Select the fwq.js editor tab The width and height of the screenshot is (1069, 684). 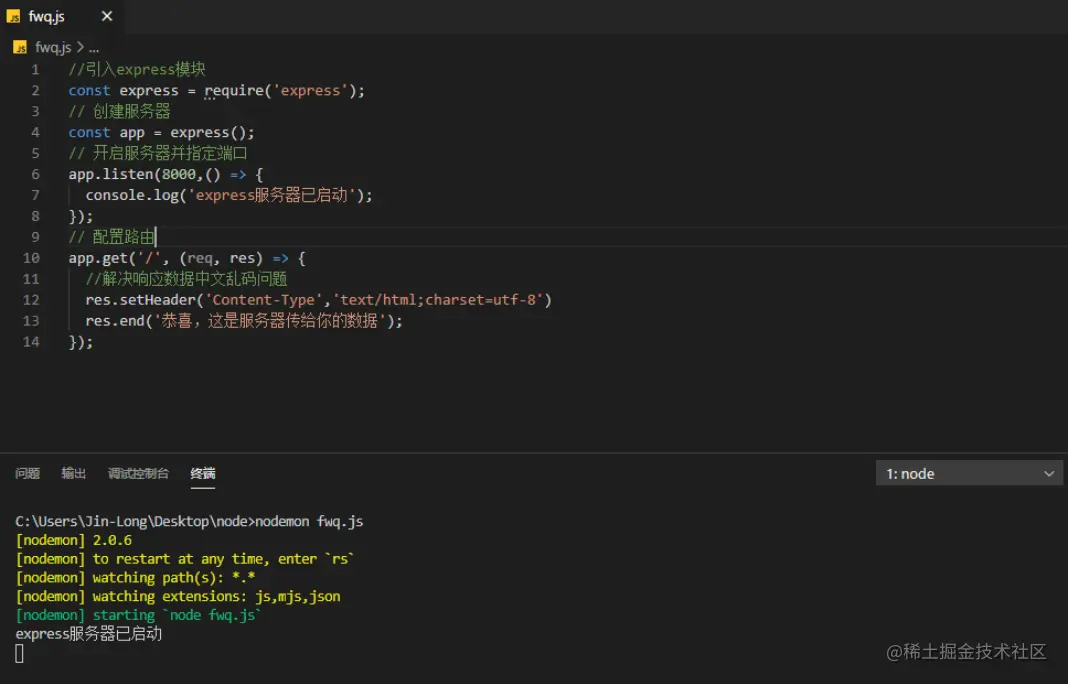[x=49, y=16]
